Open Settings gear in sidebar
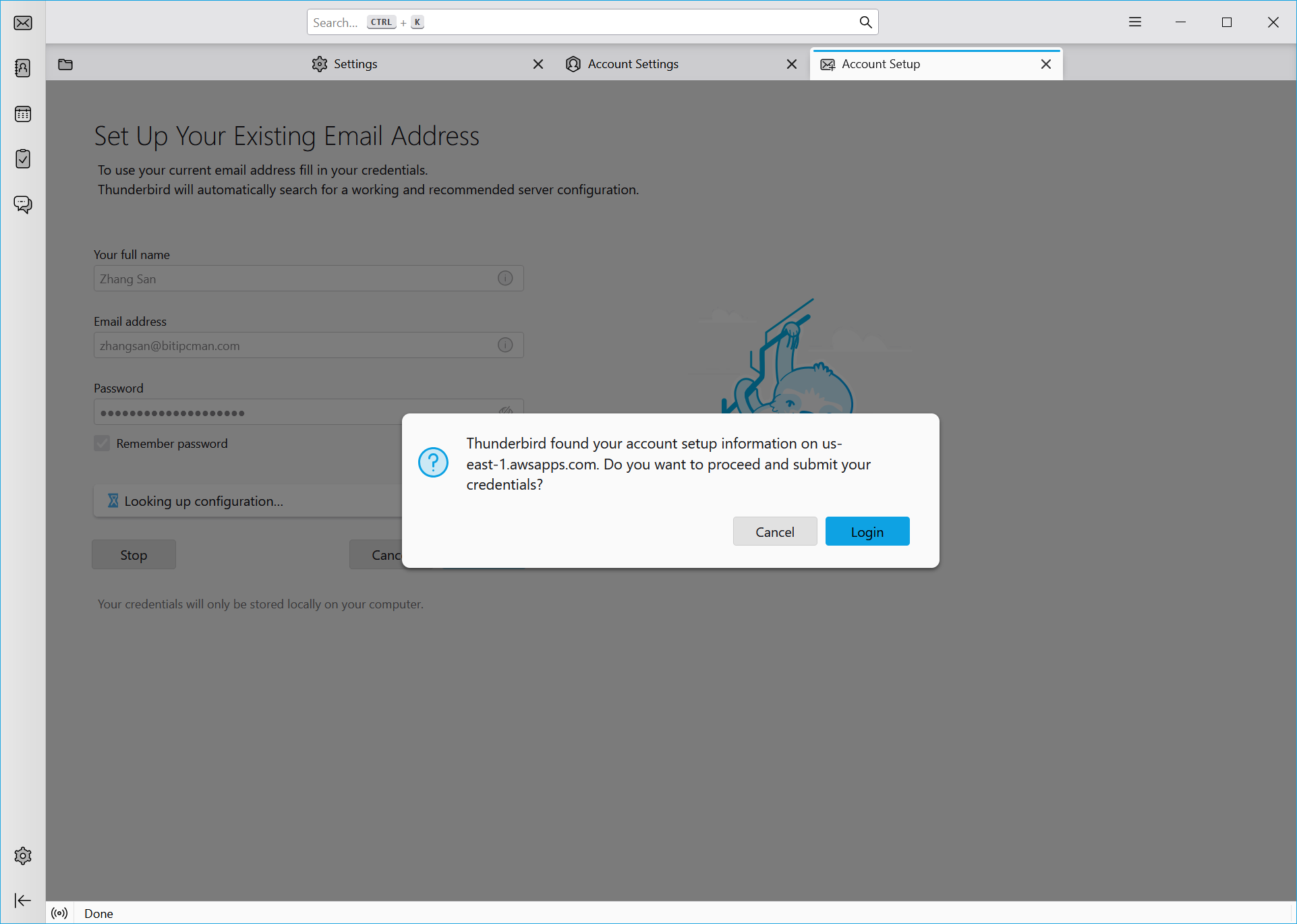Image resolution: width=1297 pixels, height=924 pixels. (x=23, y=856)
